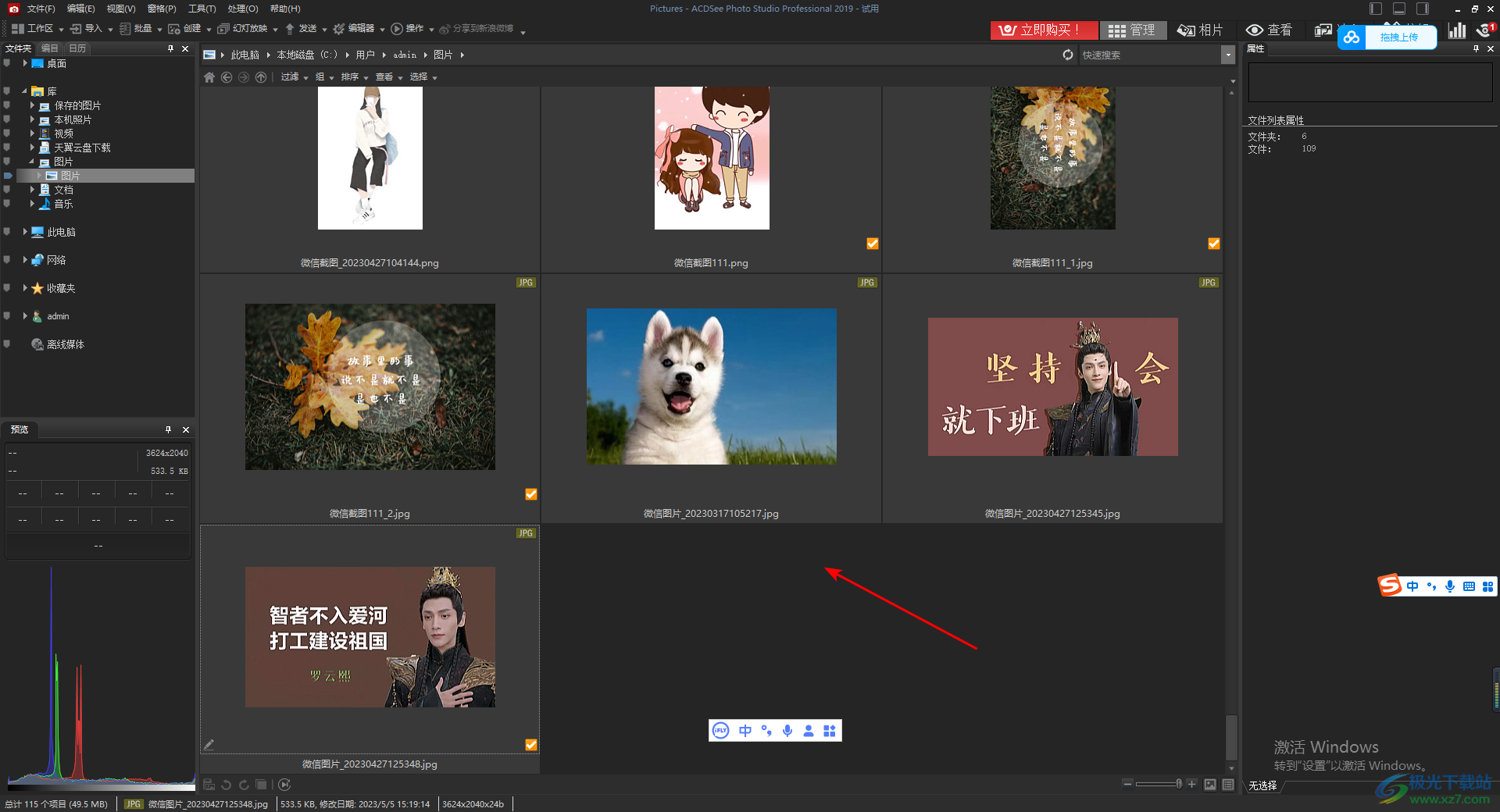The image size is (1500, 812).
Task: Switch to thumbnail view mode icon
Action: (x=1210, y=785)
